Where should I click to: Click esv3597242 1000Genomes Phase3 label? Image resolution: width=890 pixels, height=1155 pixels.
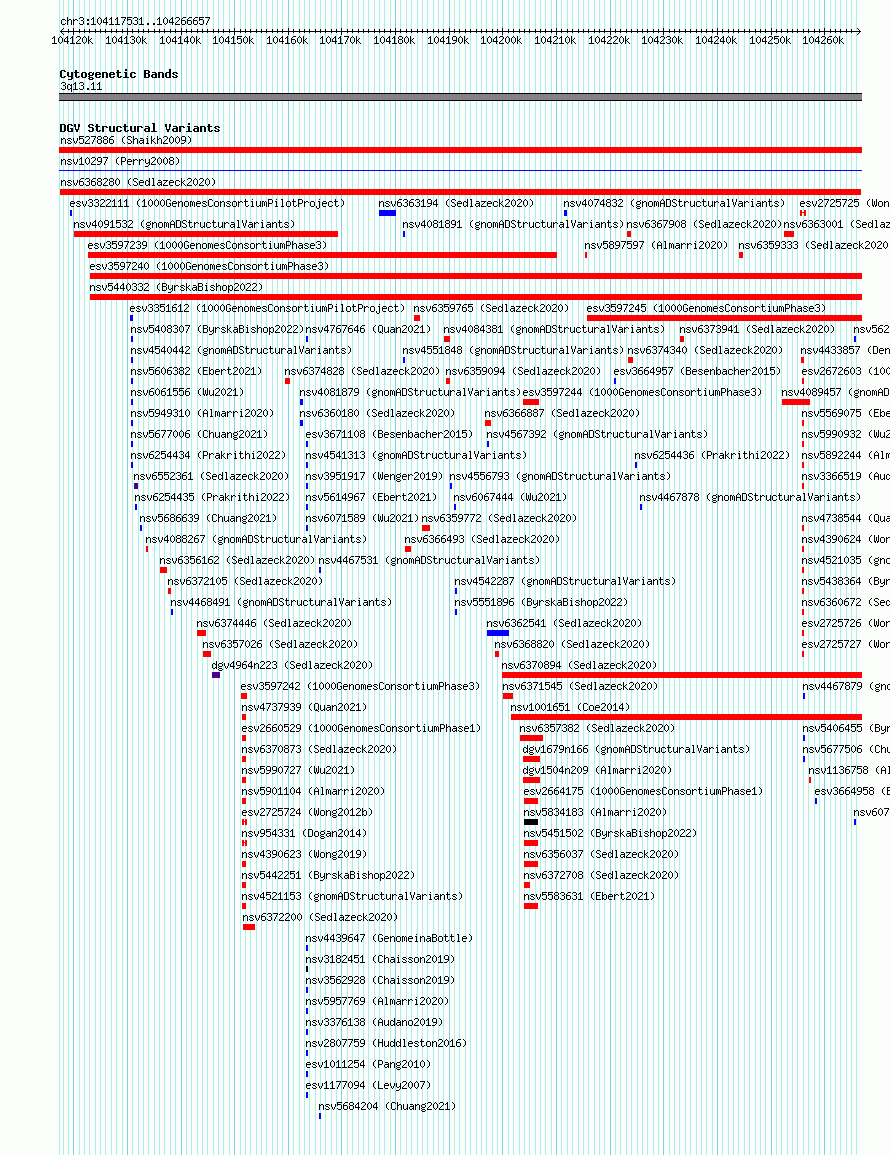point(360,686)
